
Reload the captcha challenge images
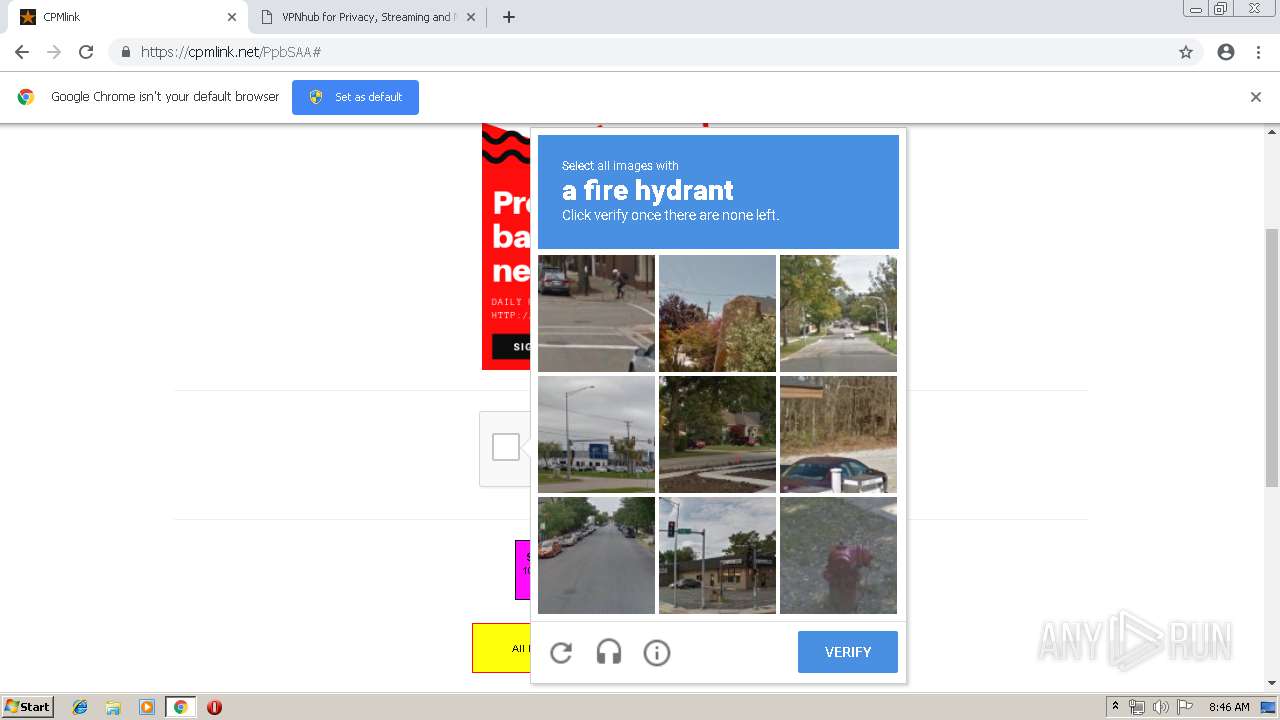click(561, 653)
